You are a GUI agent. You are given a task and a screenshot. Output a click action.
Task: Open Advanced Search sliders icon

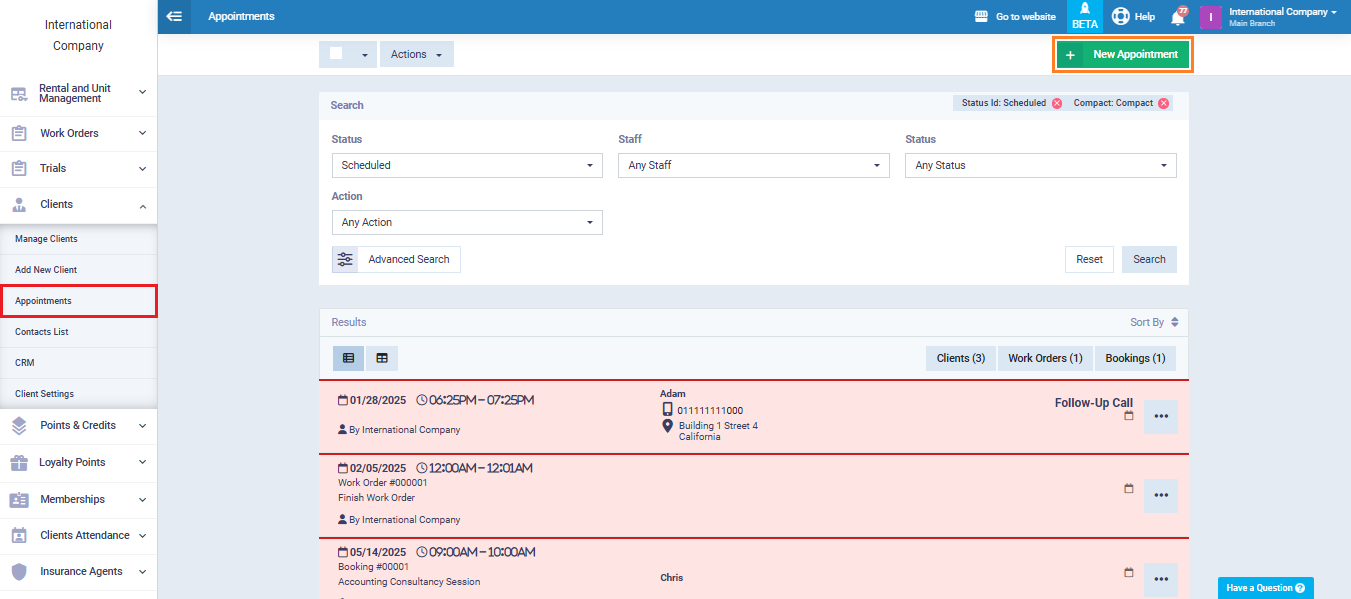point(345,259)
